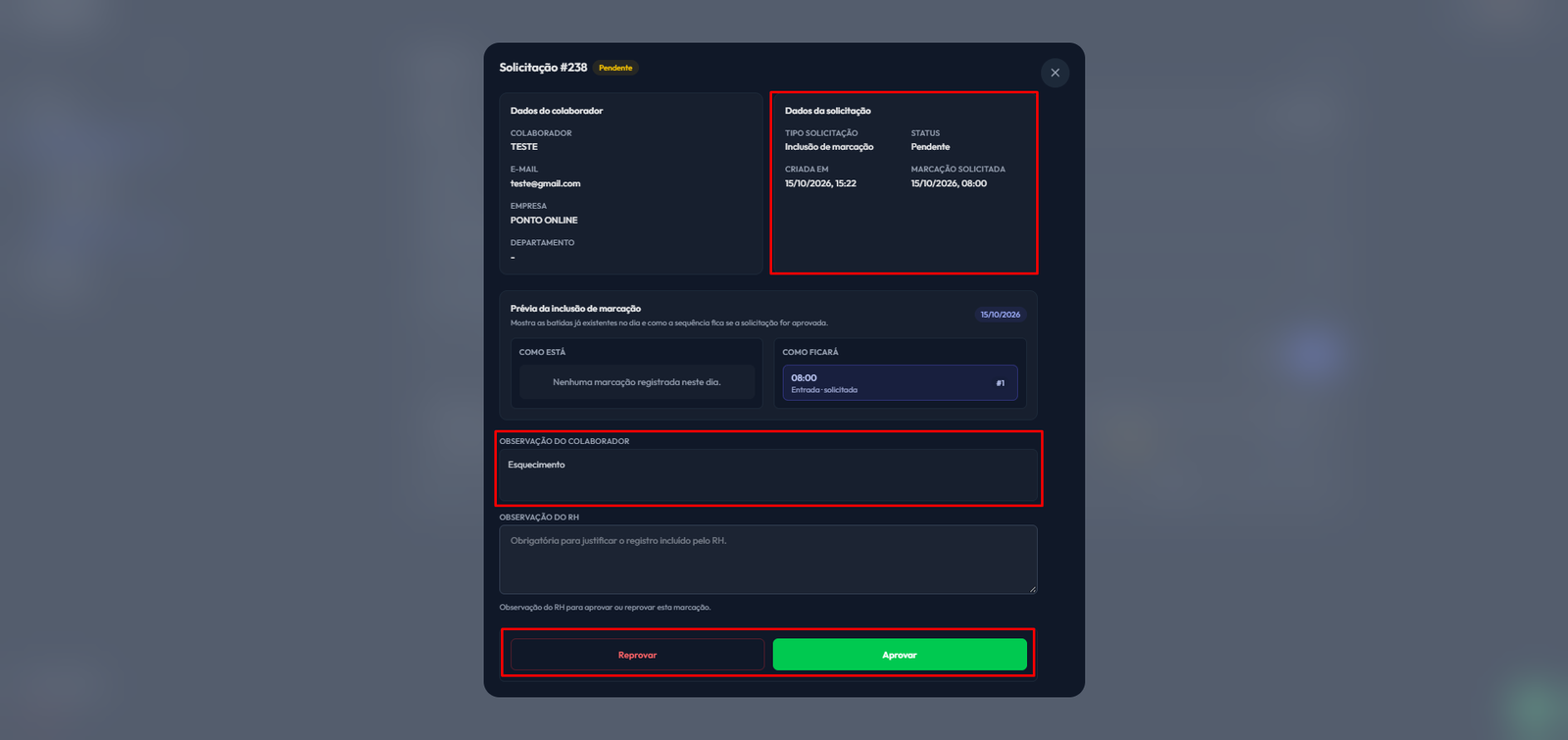Close the Solicitação #238 dialog

click(1054, 73)
